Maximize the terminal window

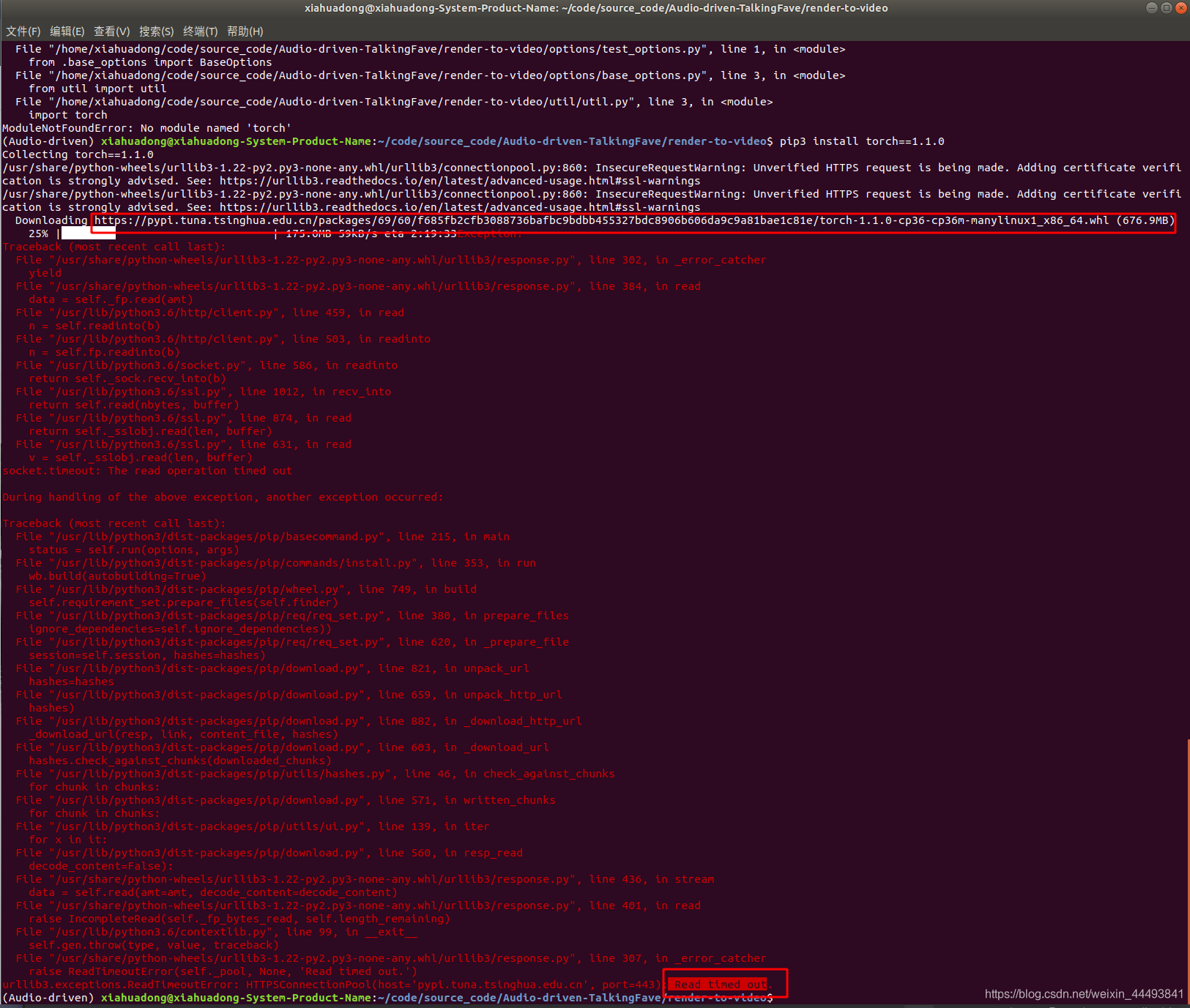[x=1166, y=8]
